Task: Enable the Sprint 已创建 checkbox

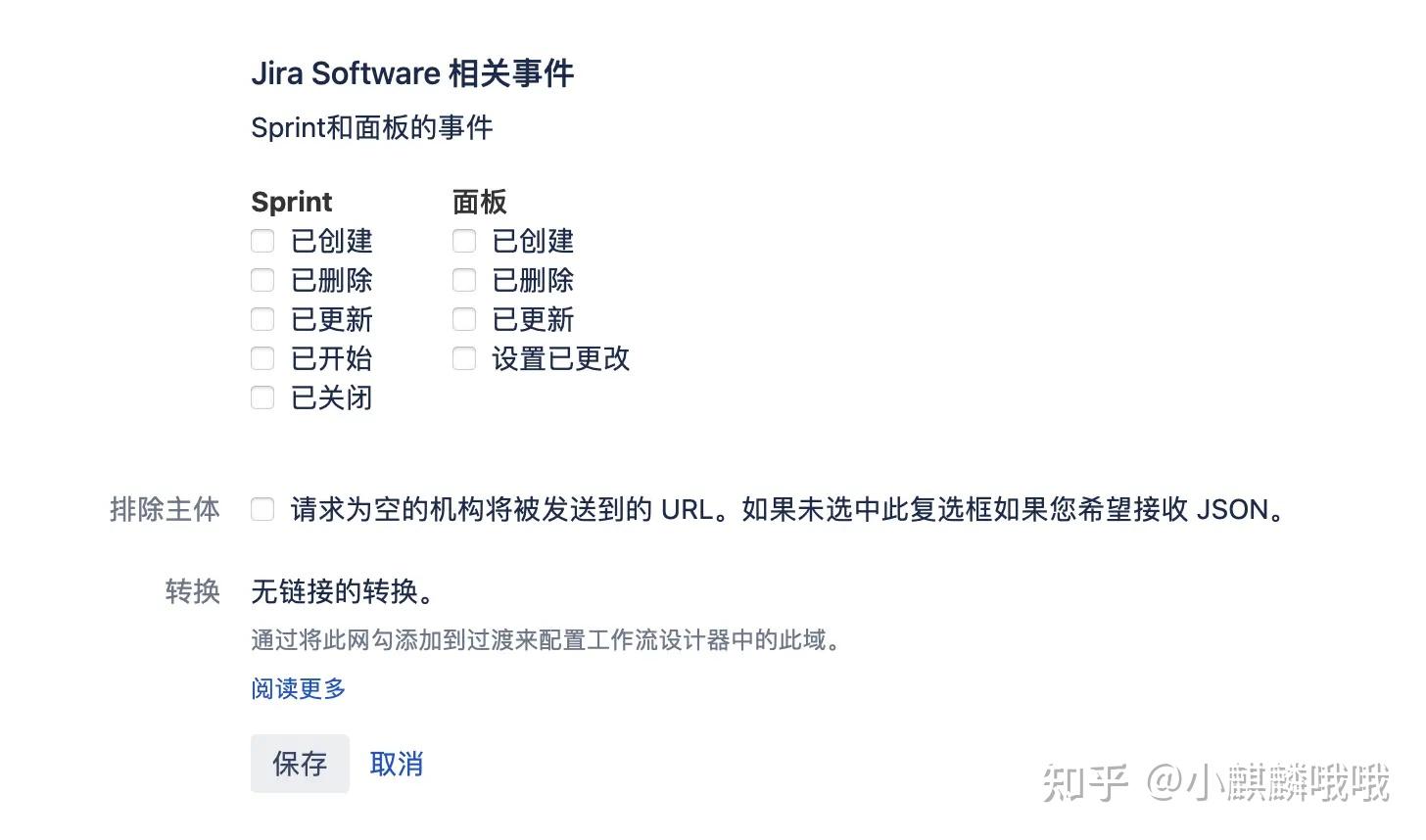Action: [261, 241]
